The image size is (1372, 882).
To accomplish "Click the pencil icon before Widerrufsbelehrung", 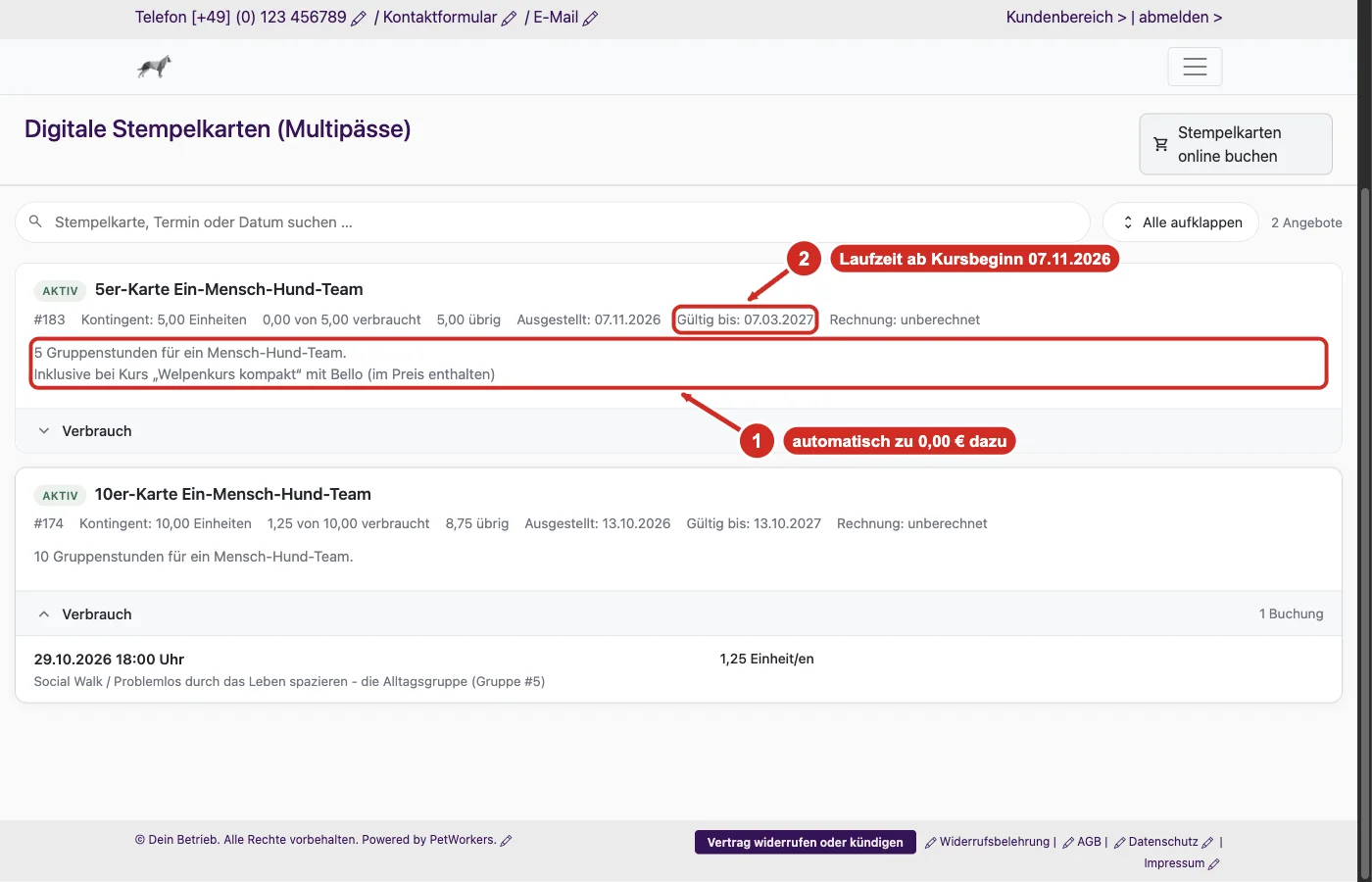I will click(x=931, y=843).
